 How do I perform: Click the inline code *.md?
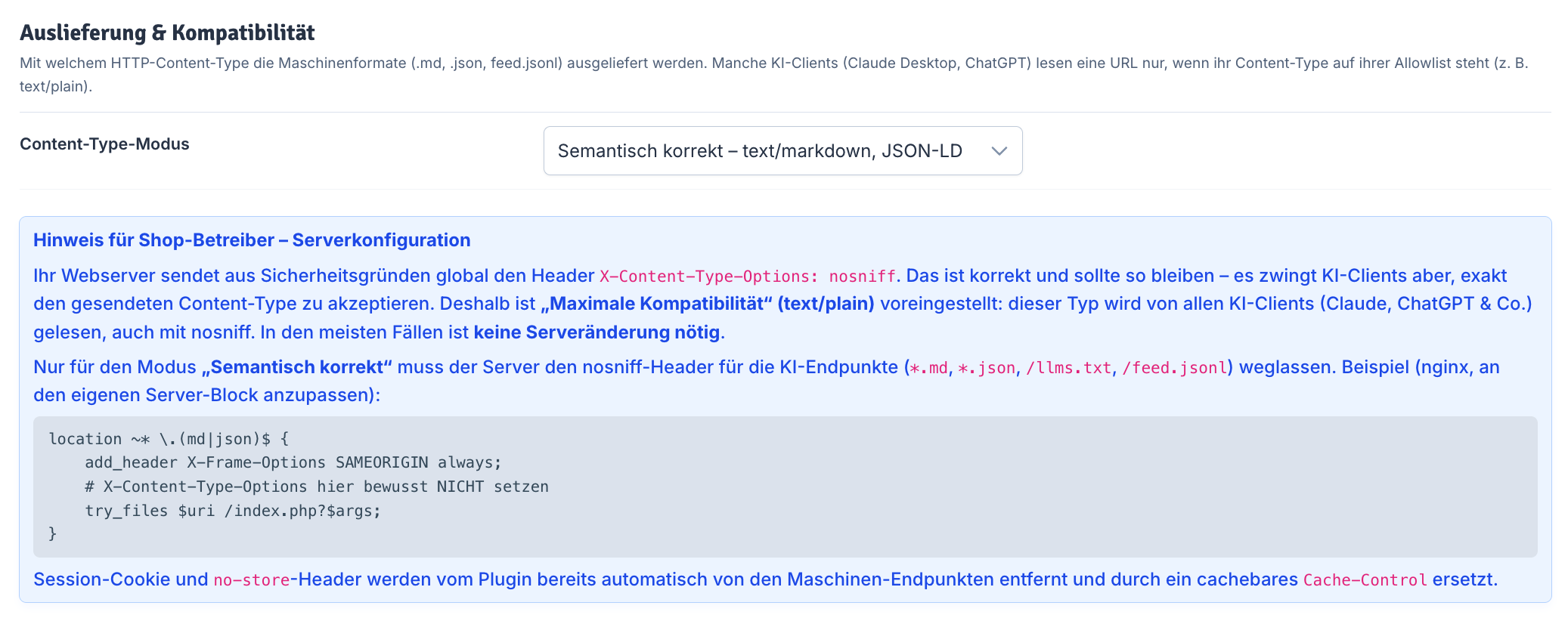tap(928, 368)
